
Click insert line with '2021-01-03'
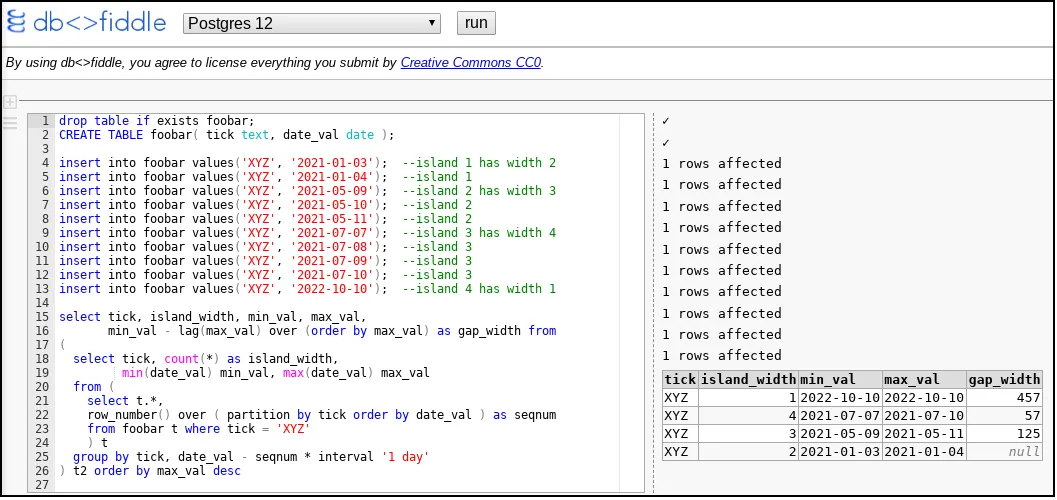[307, 163]
